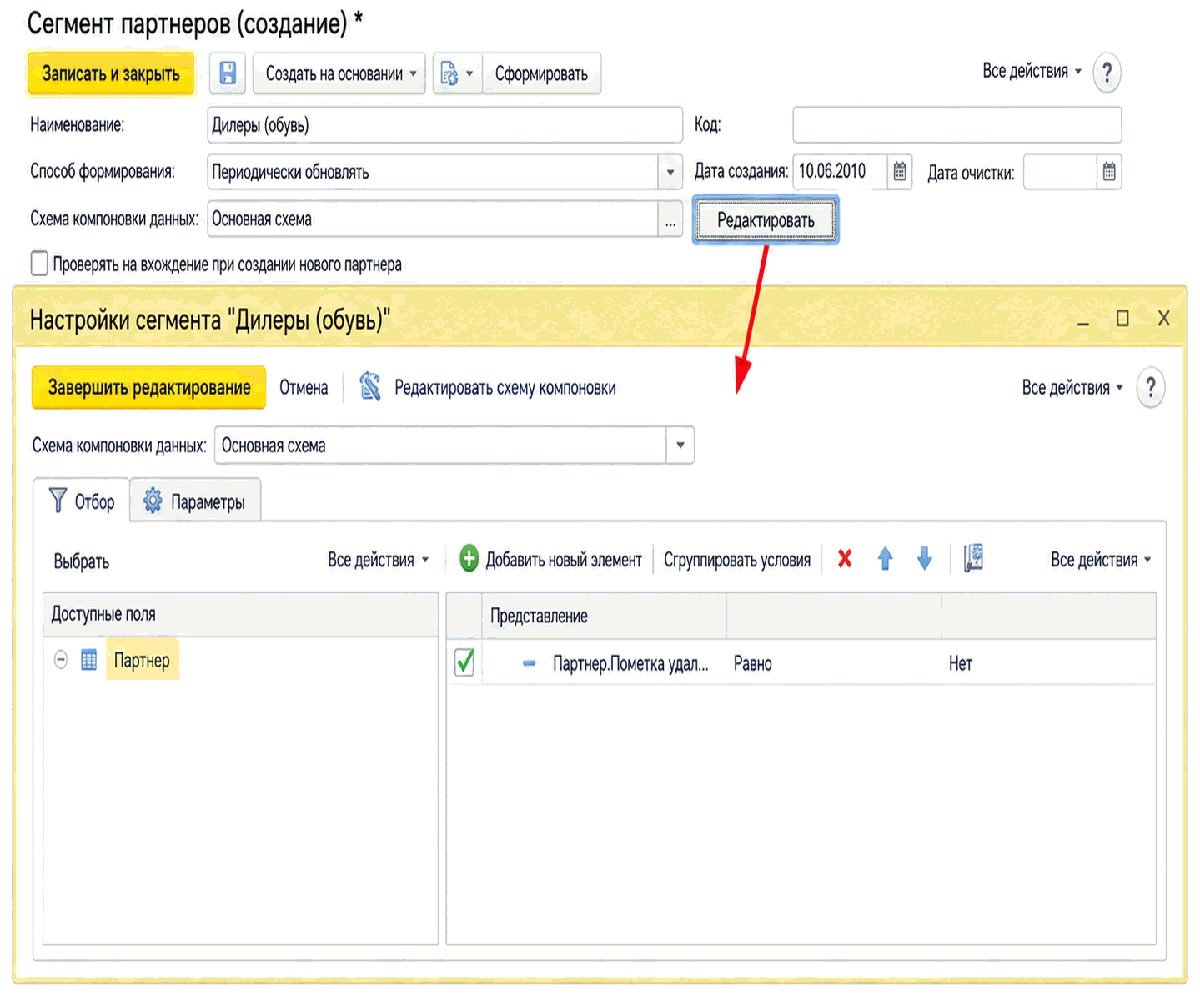This screenshot has height=997, width=1200.
Task: Click Сгруппировать условия button
Action: pyautogui.click(x=737, y=560)
